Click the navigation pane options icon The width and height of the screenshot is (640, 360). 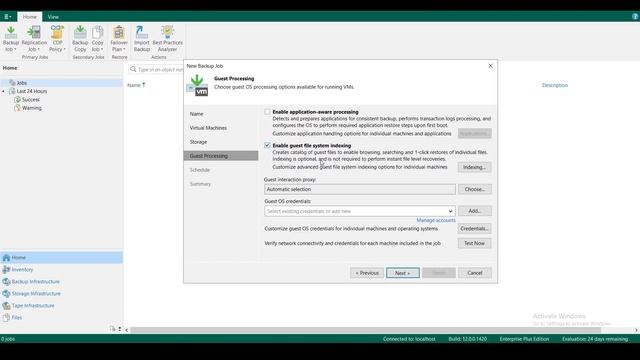coord(113,329)
